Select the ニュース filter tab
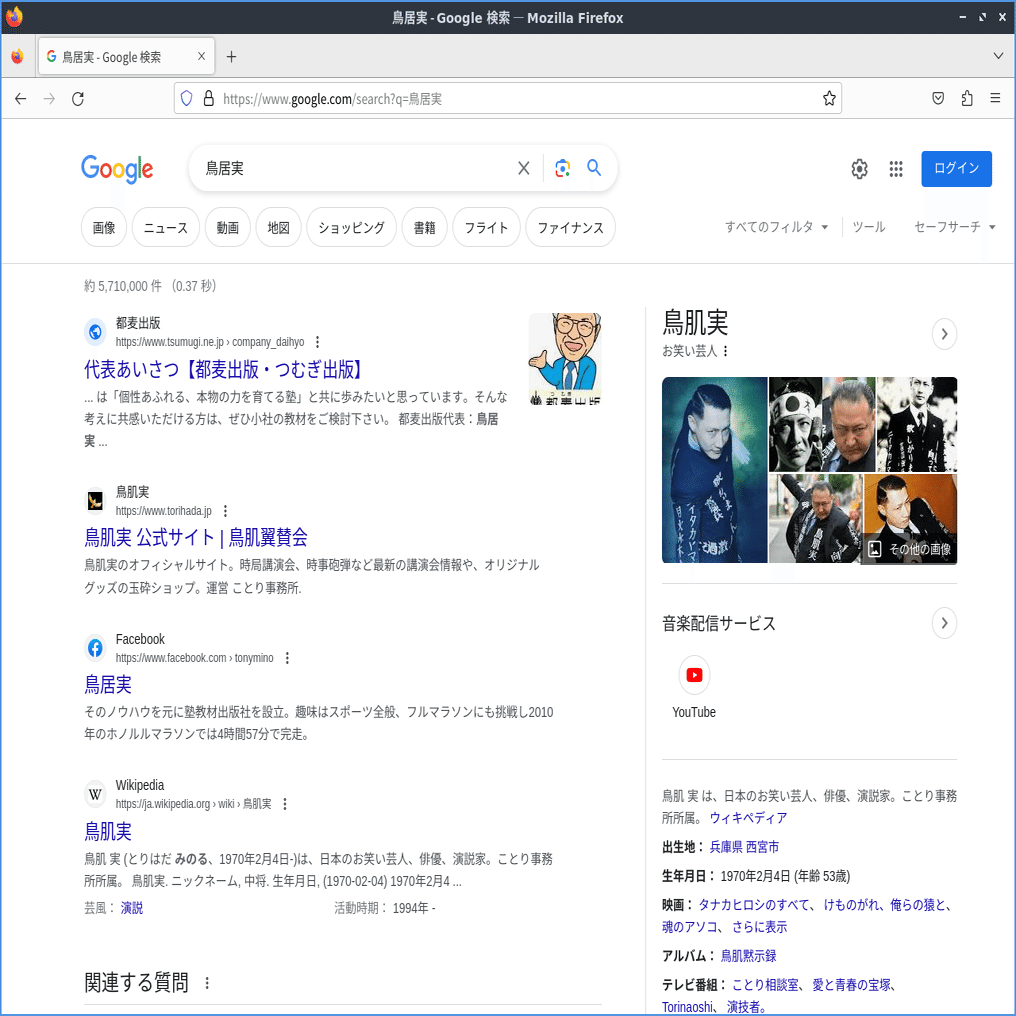 pos(165,227)
